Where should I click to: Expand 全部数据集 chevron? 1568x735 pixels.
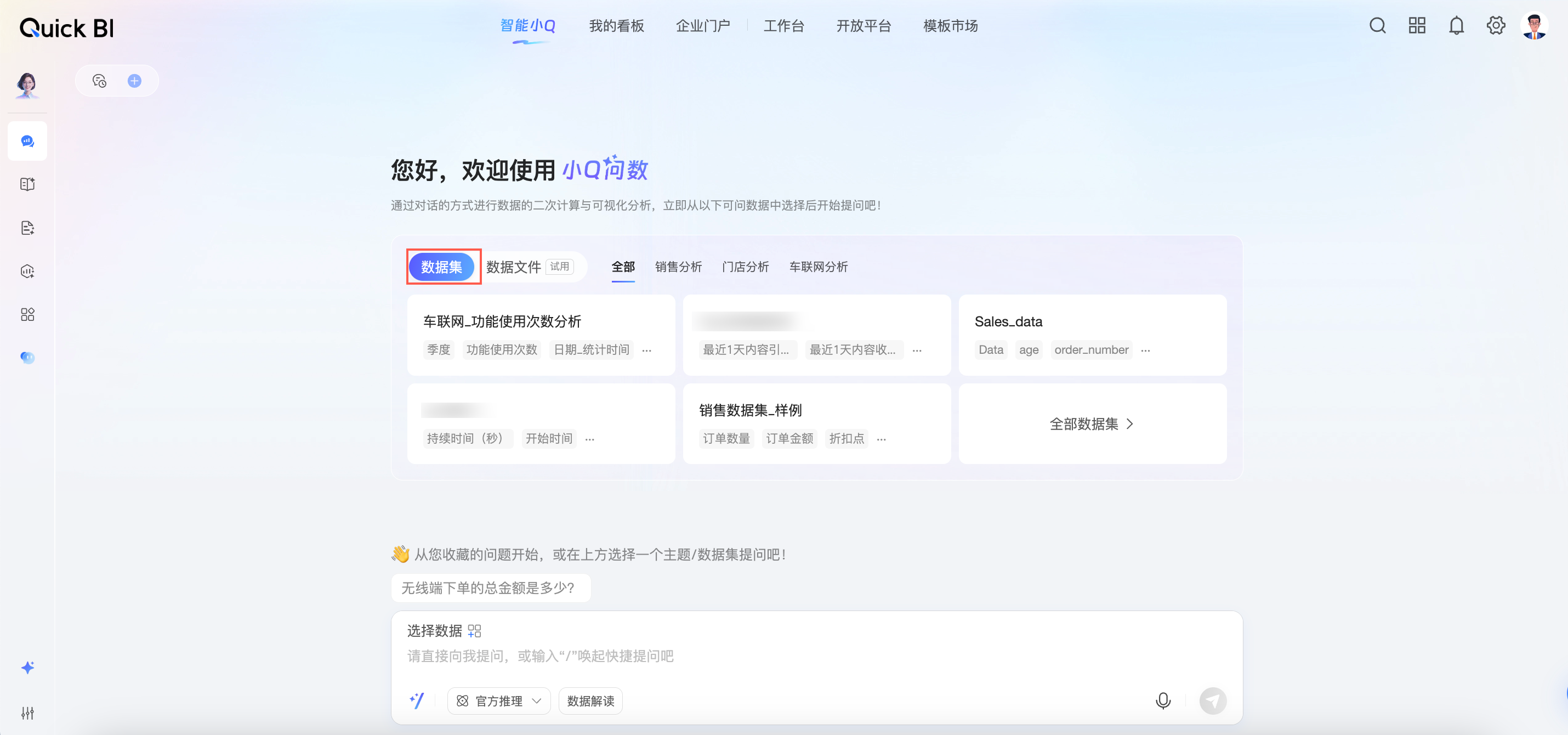[x=1130, y=424]
